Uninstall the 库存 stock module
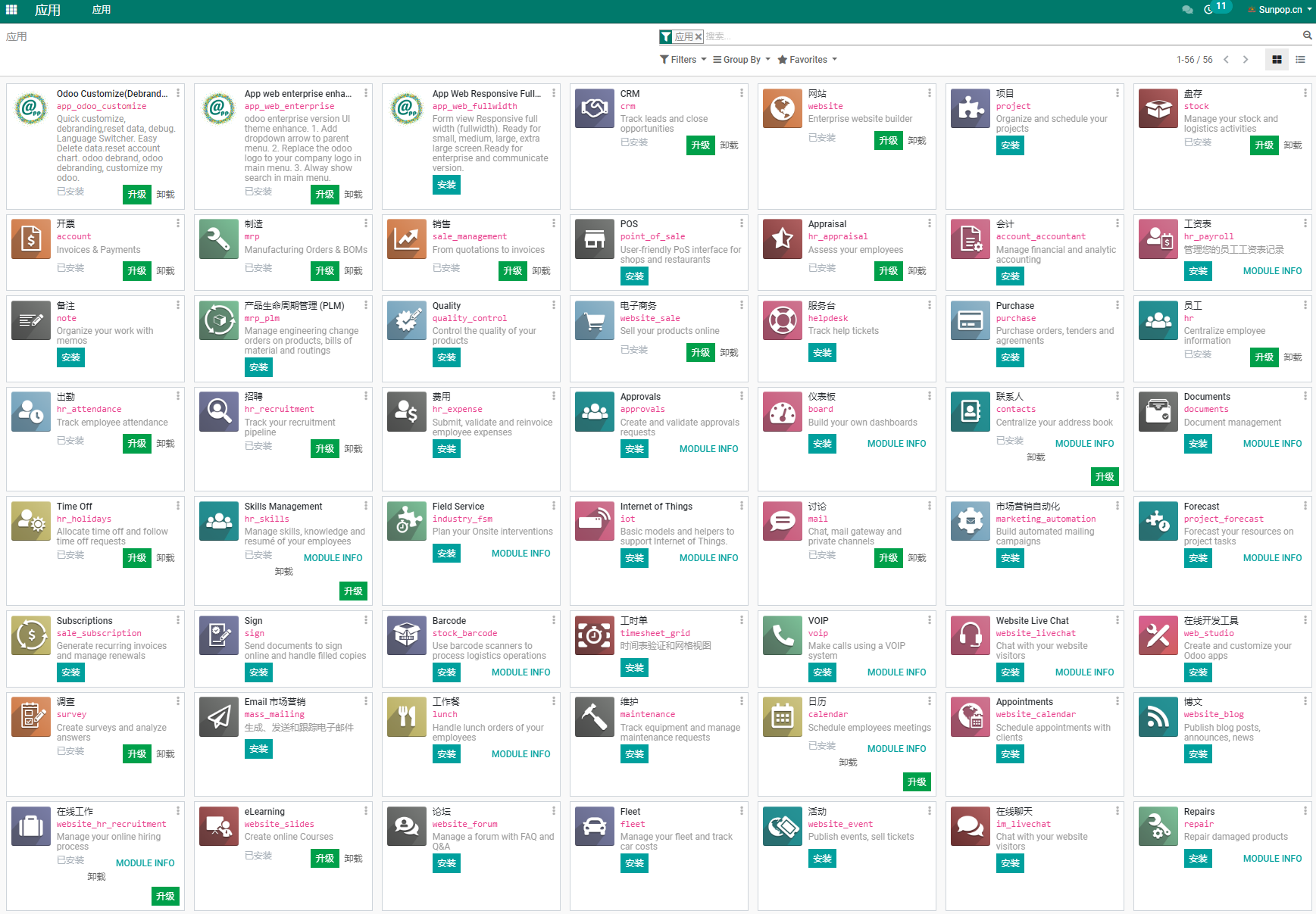Image resolution: width=1316 pixels, height=914 pixels. point(1293,145)
